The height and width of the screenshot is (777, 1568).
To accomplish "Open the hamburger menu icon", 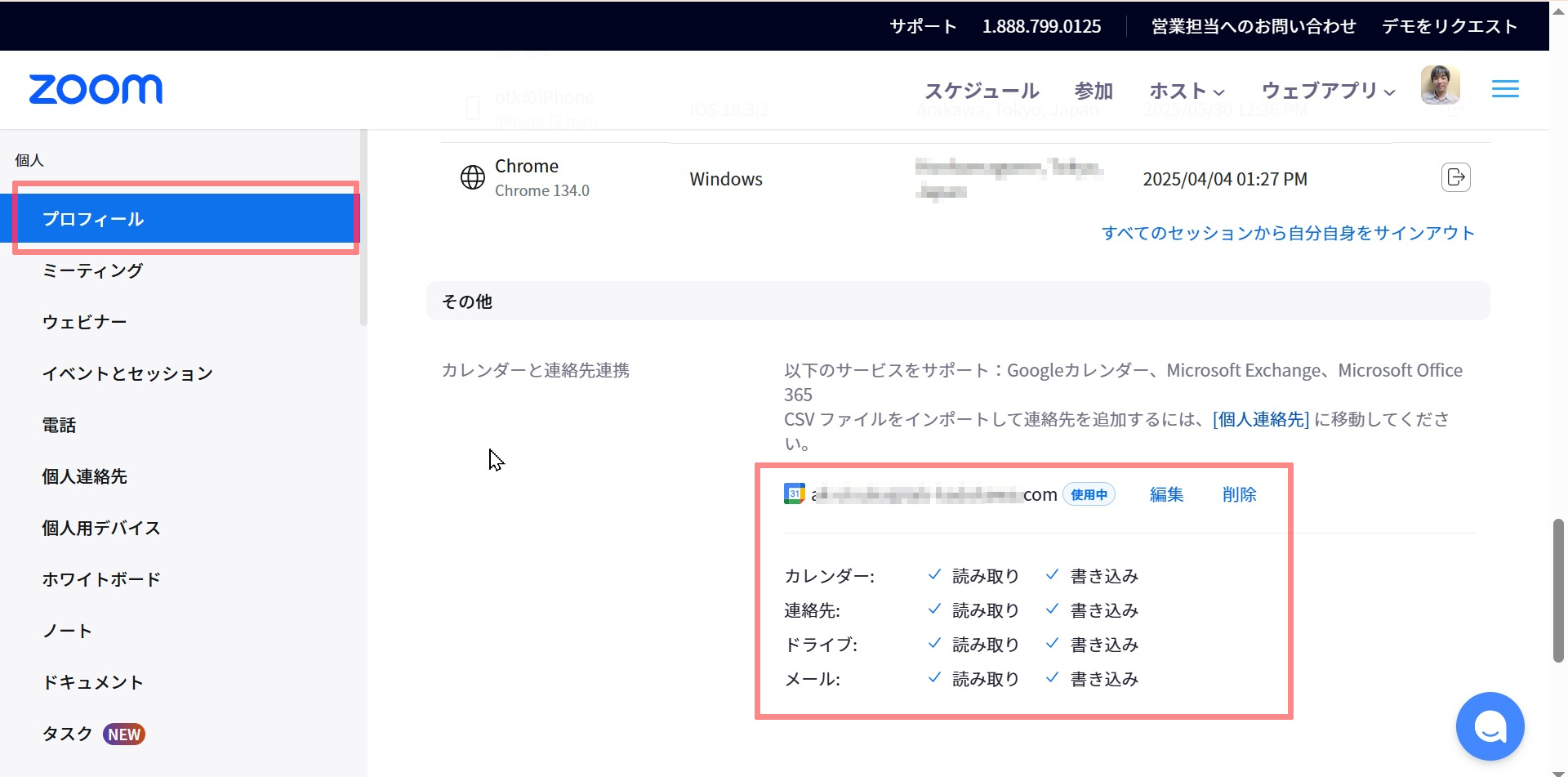I will (x=1505, y=89).
